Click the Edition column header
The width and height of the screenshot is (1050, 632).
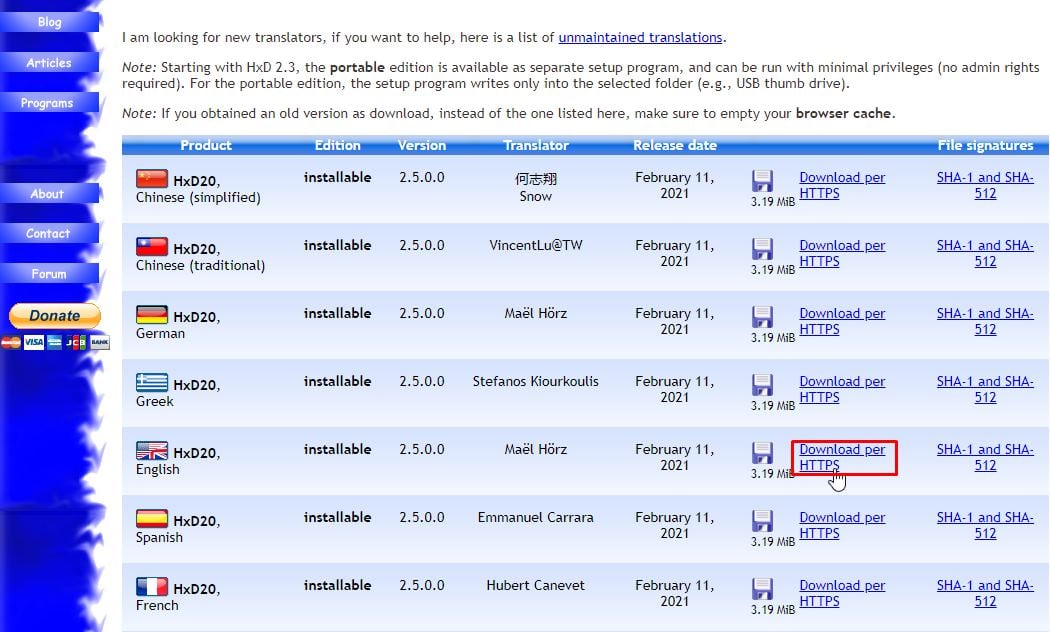click(x=338, y=145)
